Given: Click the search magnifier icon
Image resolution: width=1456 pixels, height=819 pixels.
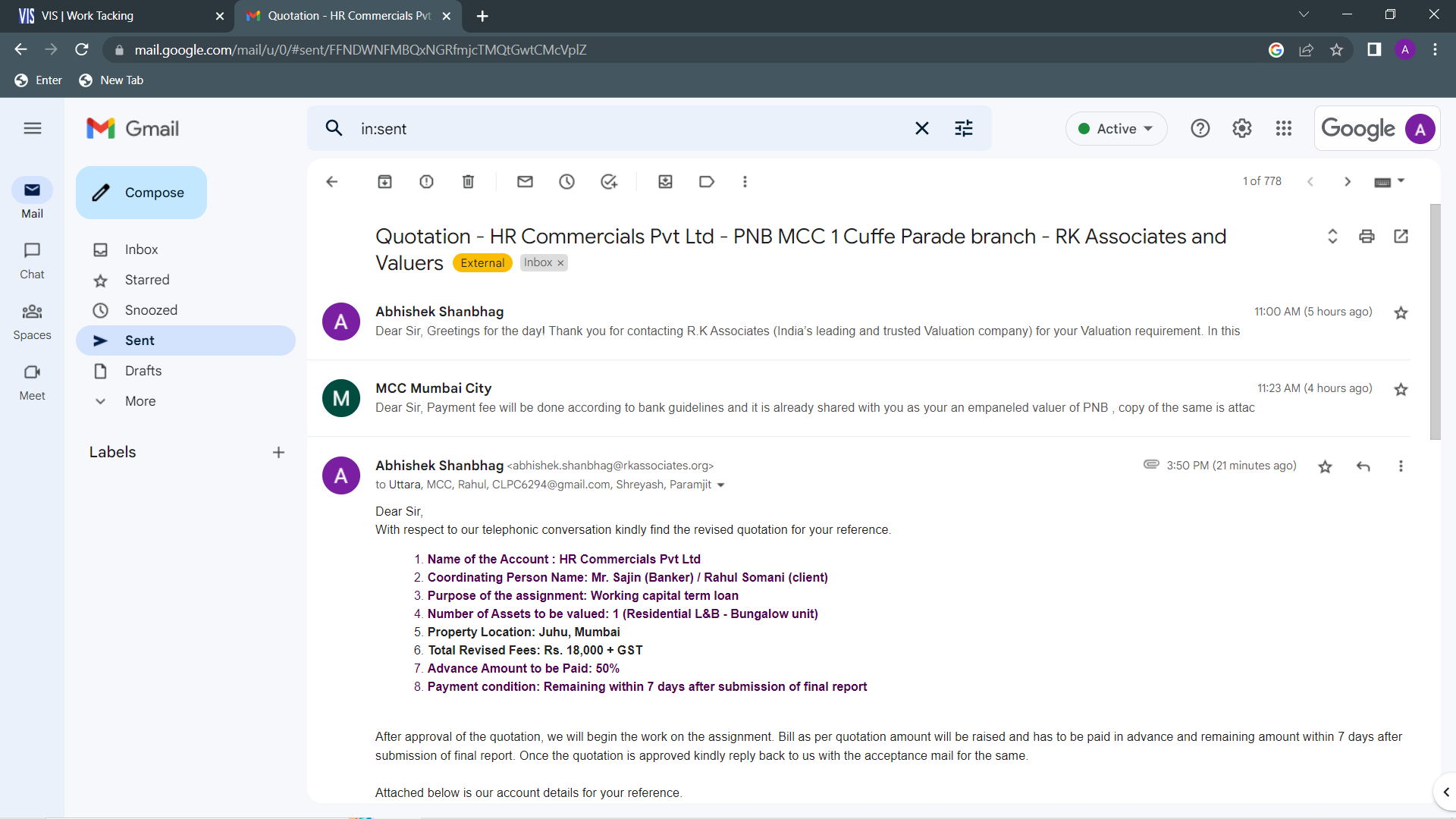Looking at the screenshot, I should coord(334,128).
